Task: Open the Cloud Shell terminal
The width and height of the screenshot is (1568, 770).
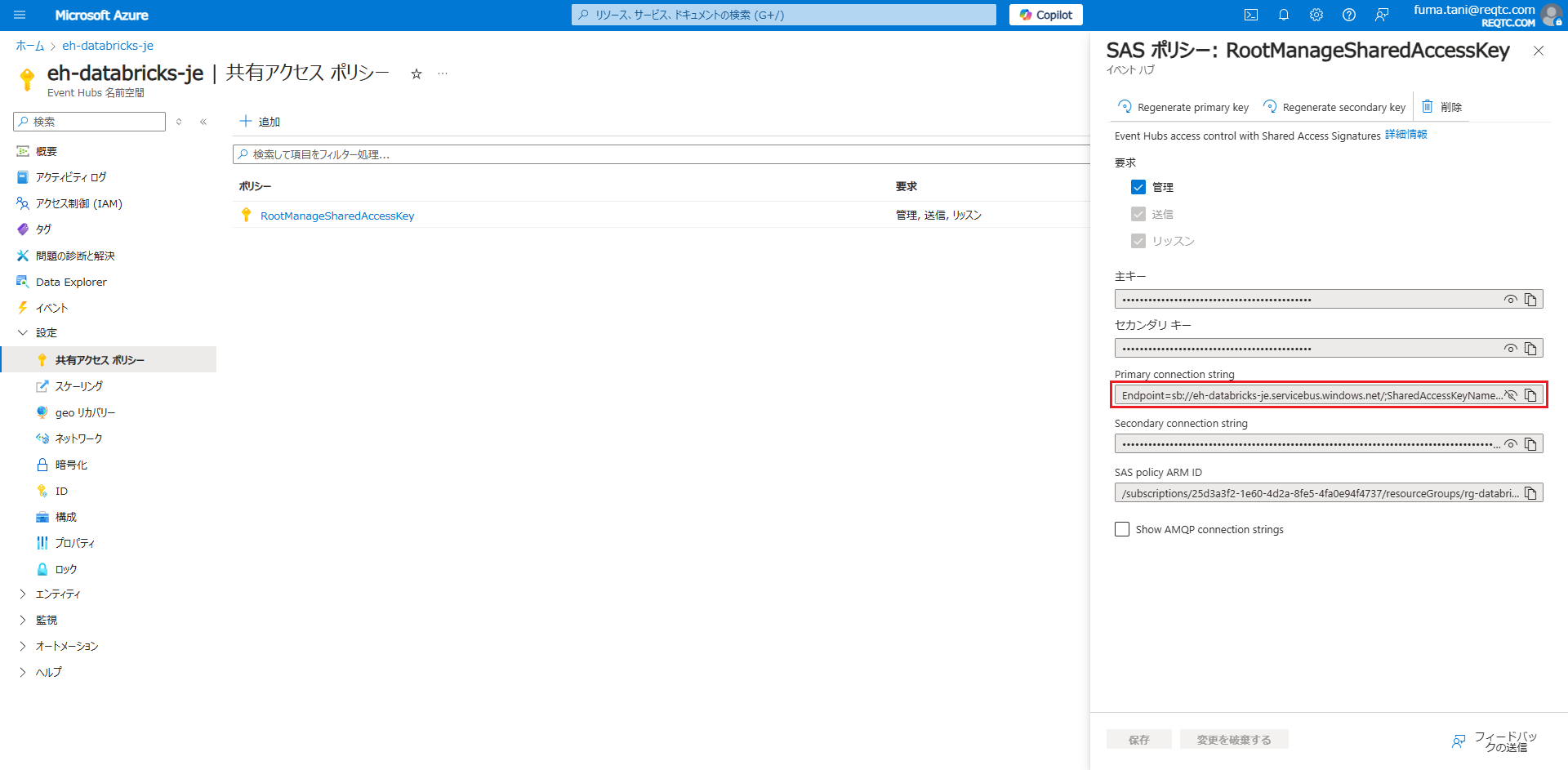Action: coord(1250,15)
